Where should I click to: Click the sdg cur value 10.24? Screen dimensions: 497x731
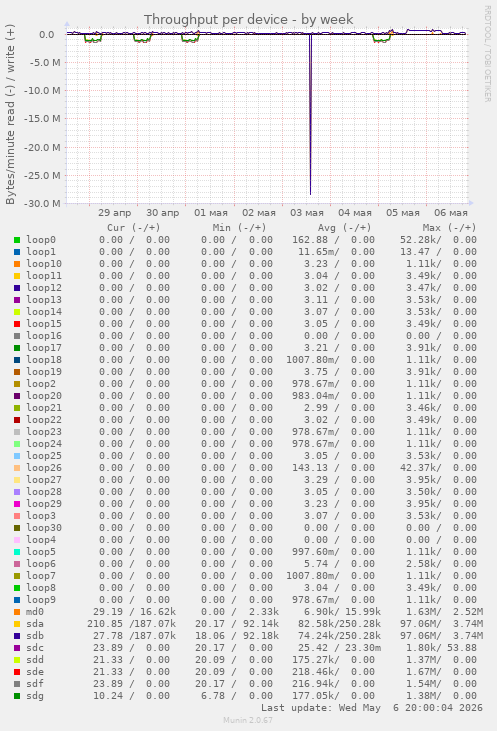coord(108,696)
